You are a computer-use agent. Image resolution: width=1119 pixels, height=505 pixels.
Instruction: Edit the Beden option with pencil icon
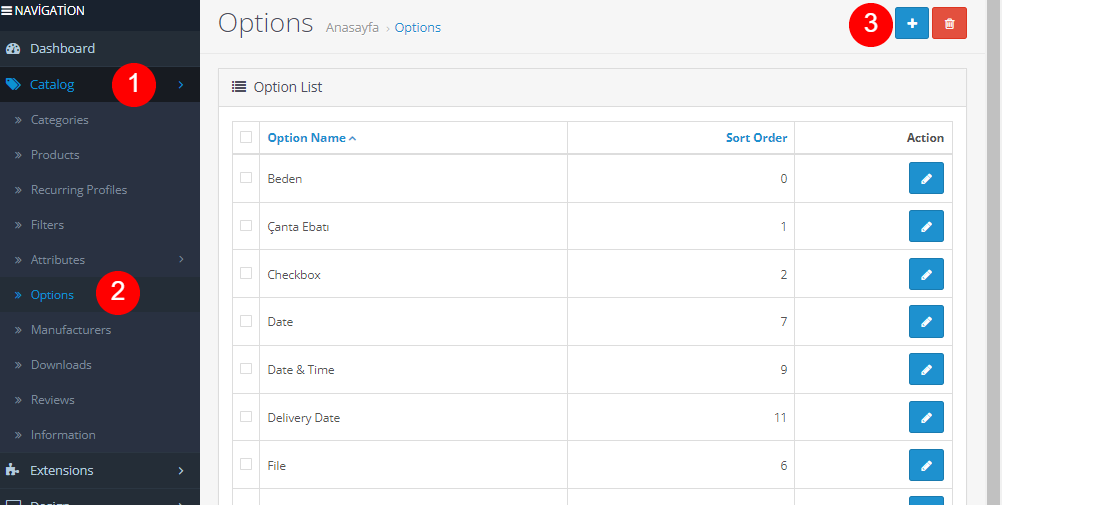click(926, 179)
